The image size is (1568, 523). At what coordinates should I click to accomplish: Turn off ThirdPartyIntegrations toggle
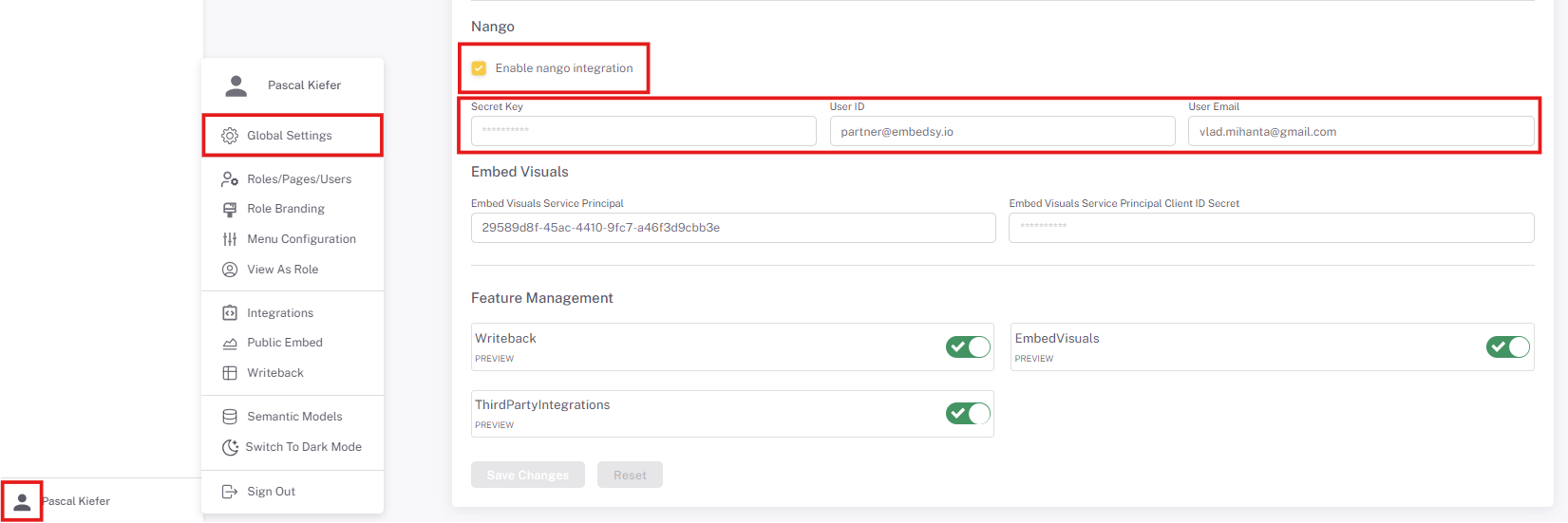pos(968,414)
